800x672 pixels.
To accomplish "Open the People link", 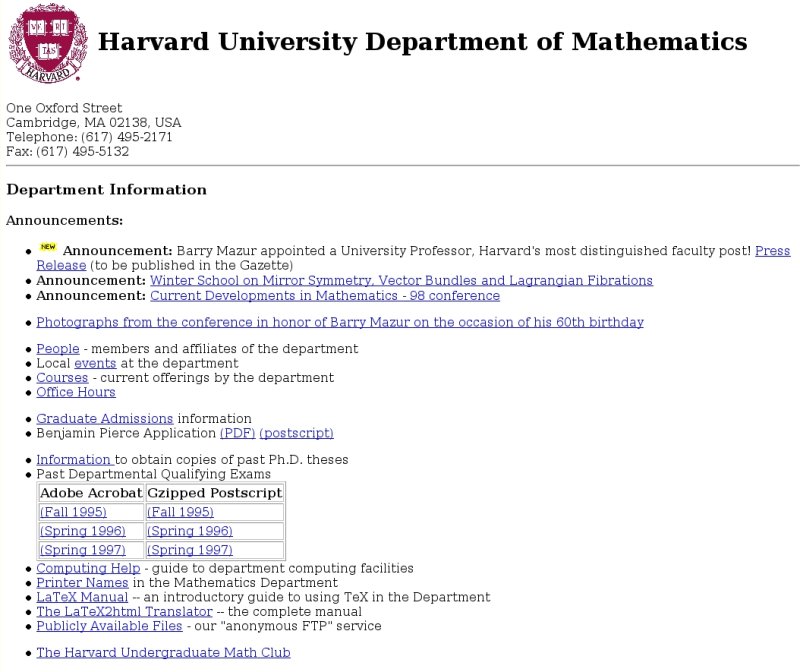I will pos(57,349).
